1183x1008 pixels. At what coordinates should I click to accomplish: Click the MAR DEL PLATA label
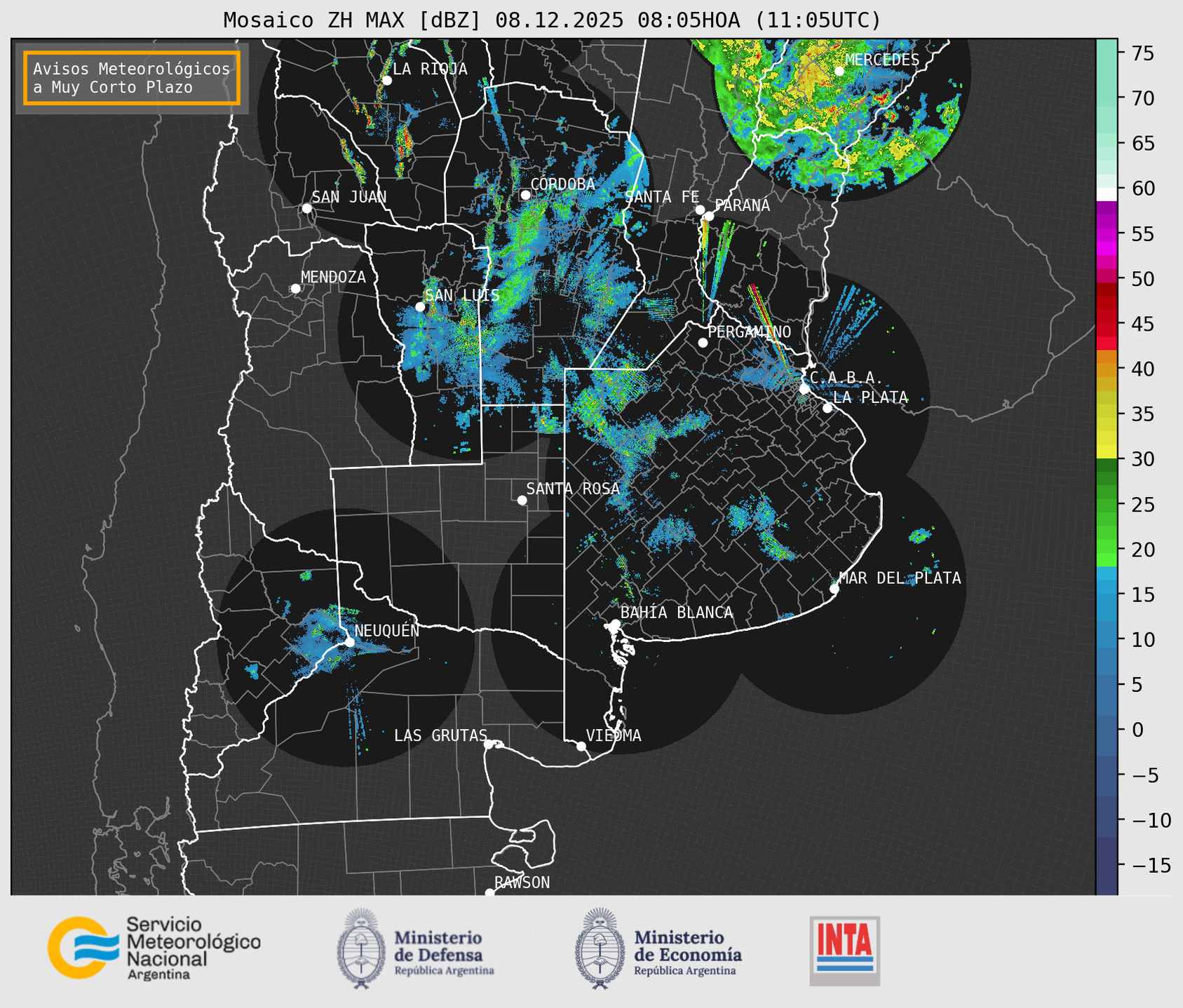(x=900, y=578)
